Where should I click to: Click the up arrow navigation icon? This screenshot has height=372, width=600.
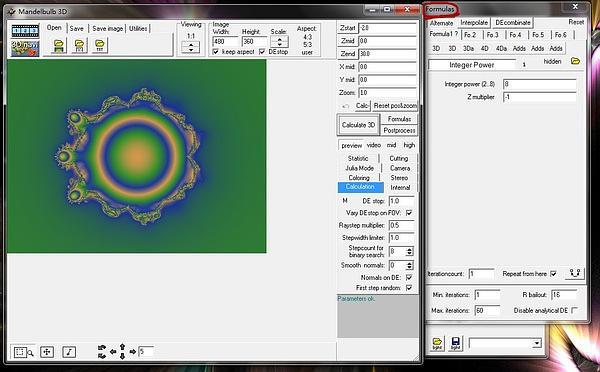pos(122,347)
